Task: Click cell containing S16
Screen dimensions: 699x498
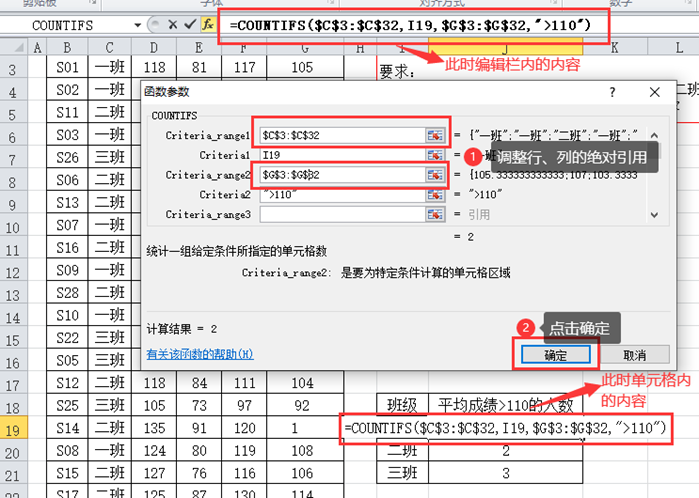Action: (67, 247)
